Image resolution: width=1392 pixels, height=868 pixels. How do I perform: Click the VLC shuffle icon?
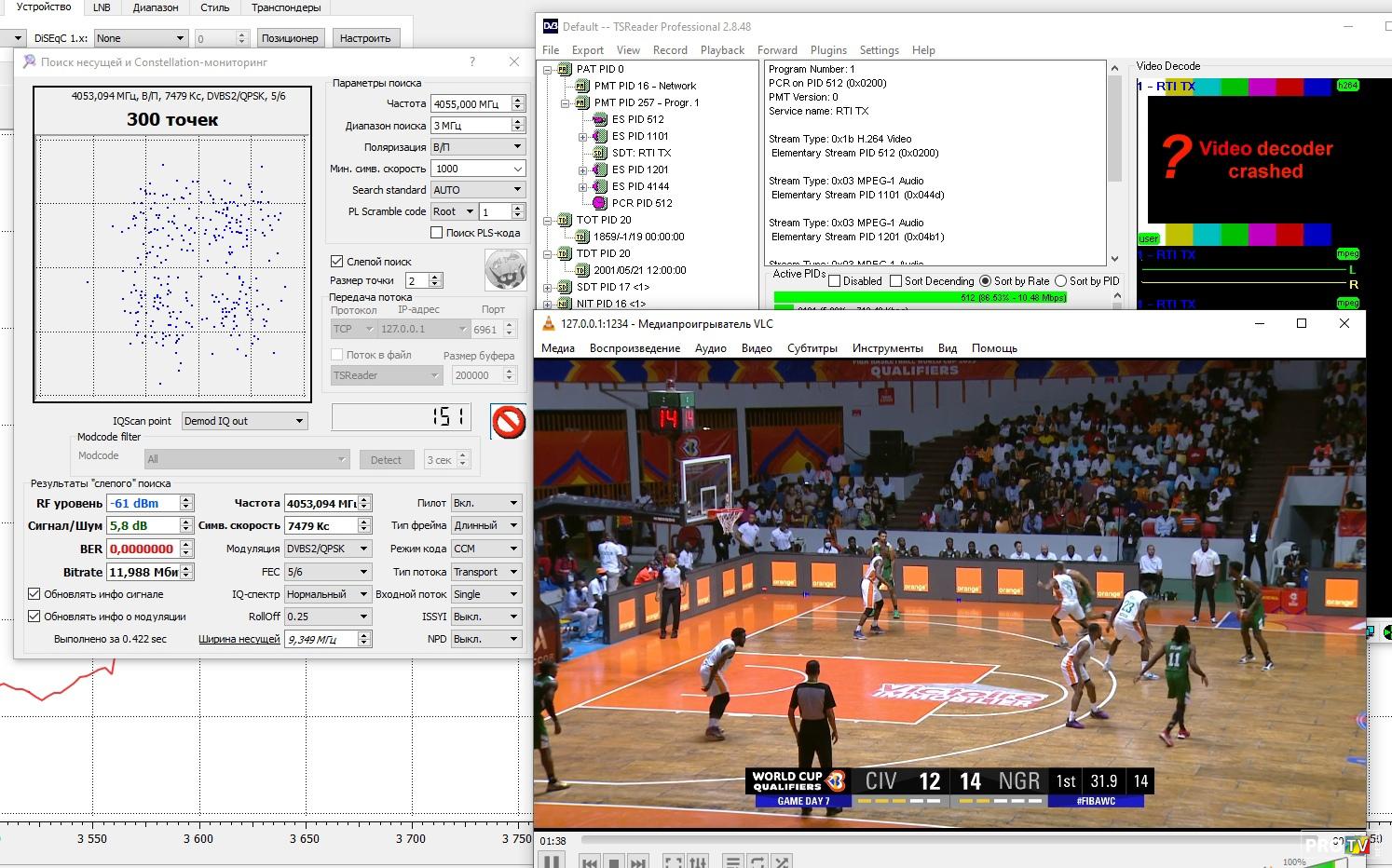[x=782, y=862]
